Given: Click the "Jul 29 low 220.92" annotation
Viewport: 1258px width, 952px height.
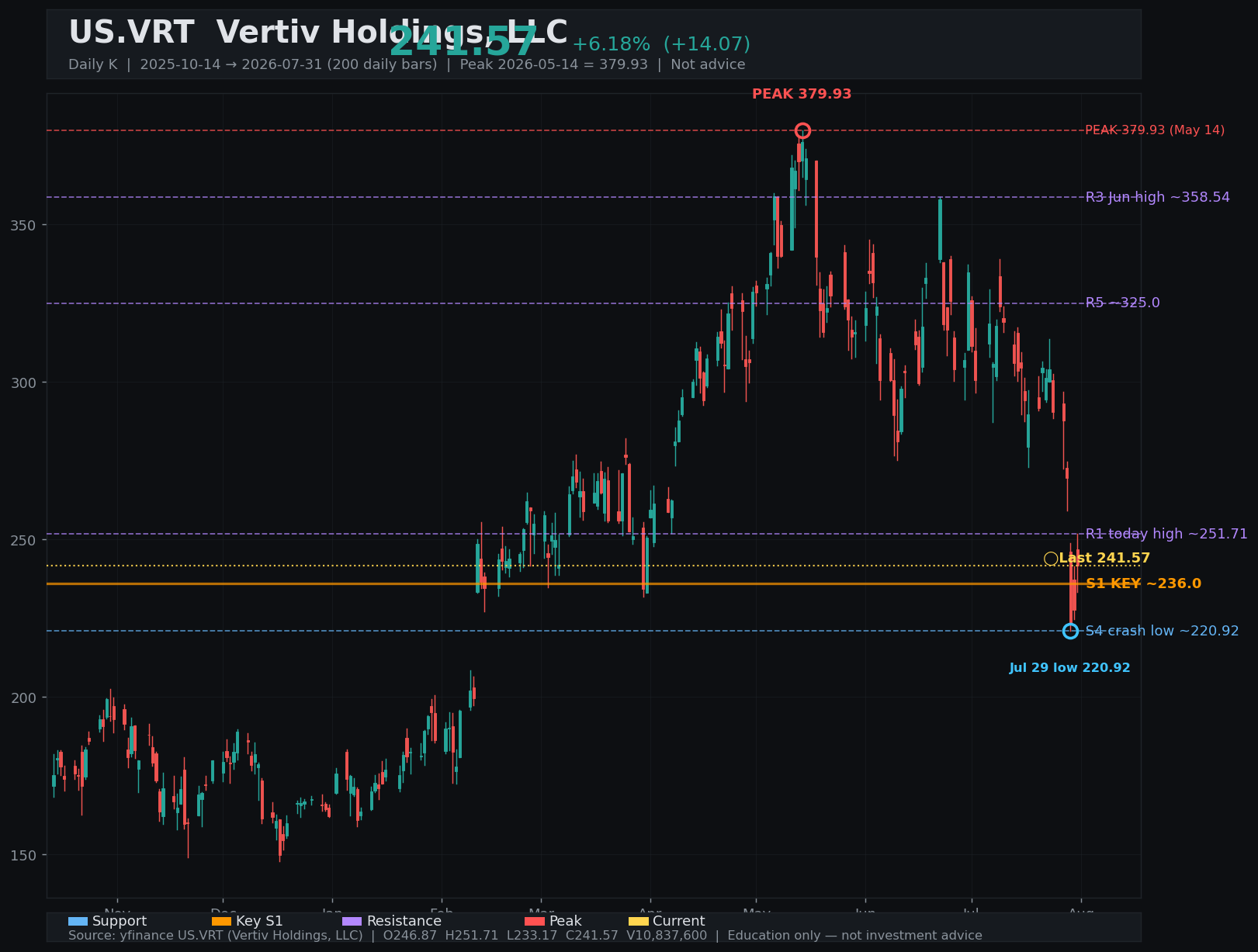Looking at the screenshot, I should pyautogui.click(x=1069, y=668).
